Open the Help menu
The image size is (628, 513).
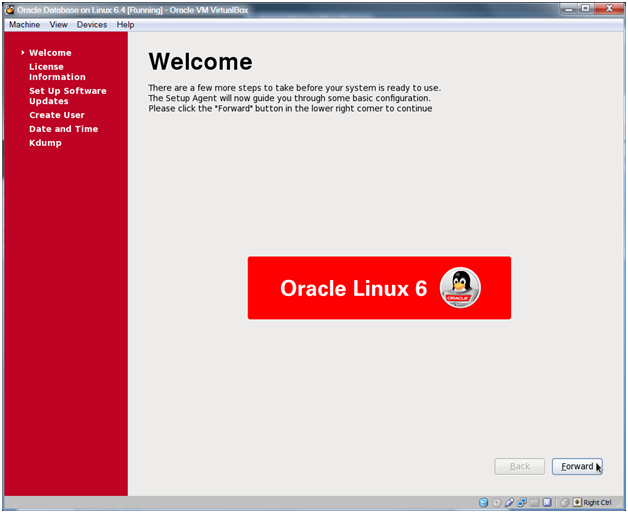(x=125, y=24)
